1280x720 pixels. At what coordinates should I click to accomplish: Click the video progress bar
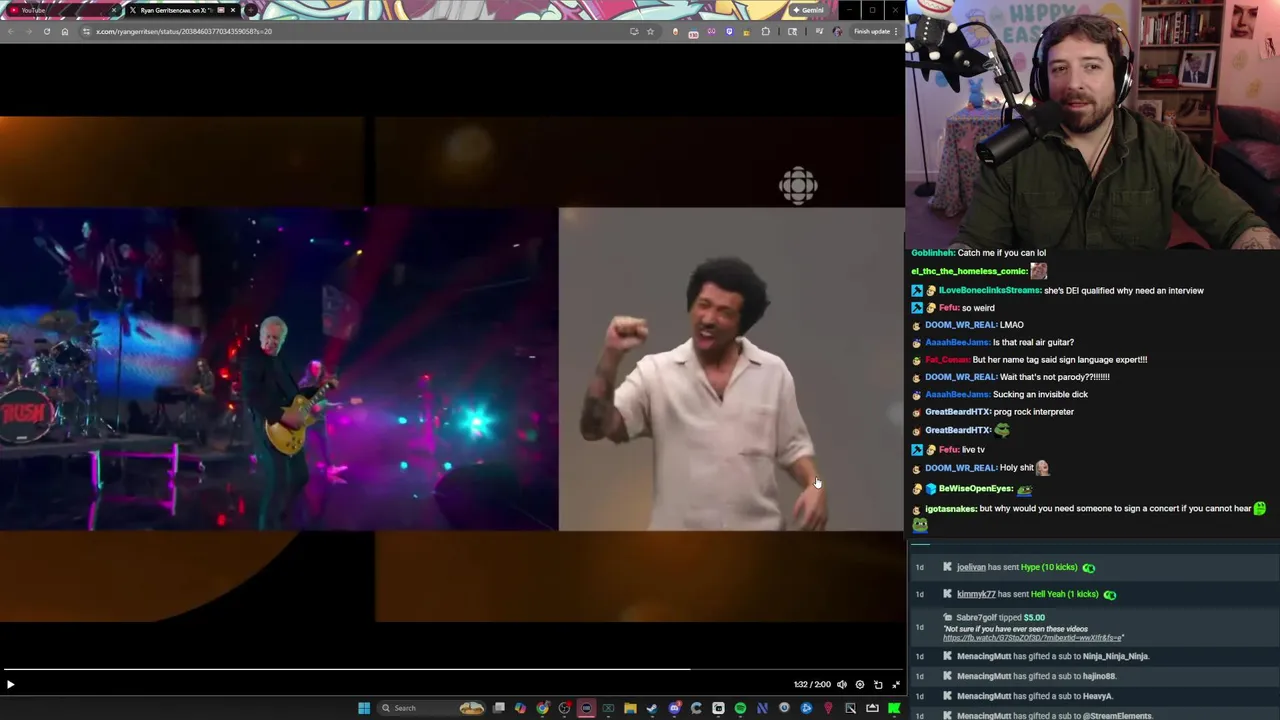coord(452,669)
